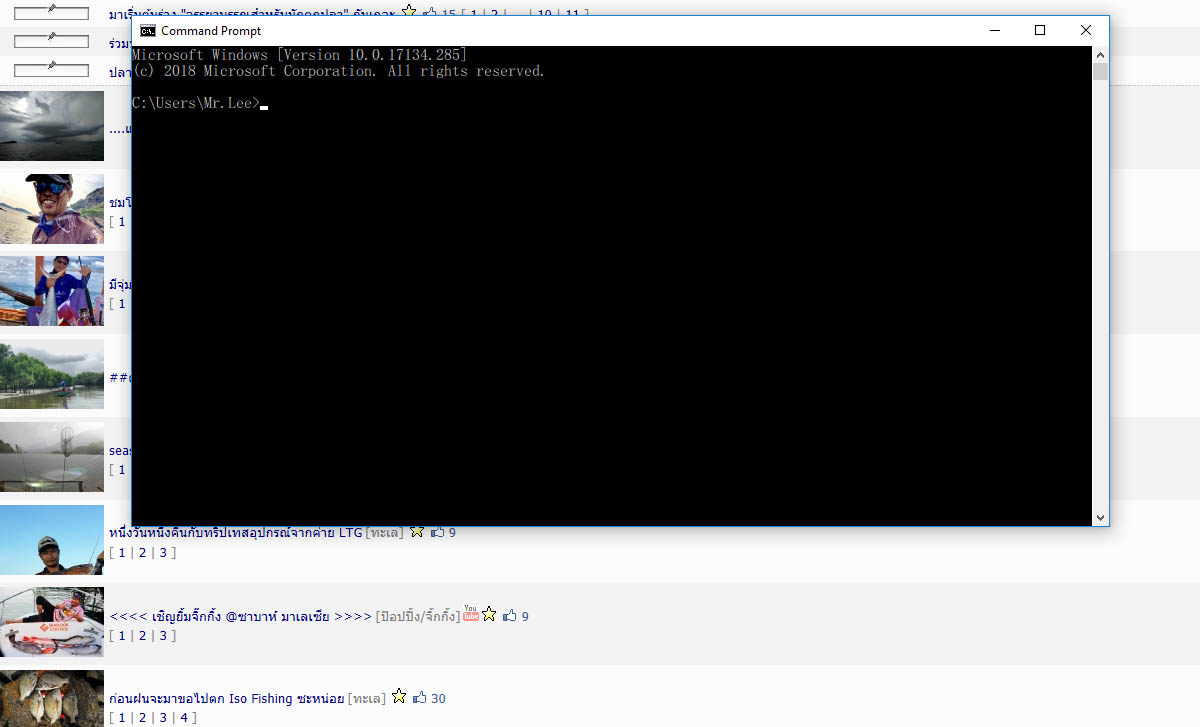Image resolution: width=1200 pixels, height=727 pixels.
Task: Open the smiling man with sunglasses thumbnail
Action: point(52,209)
